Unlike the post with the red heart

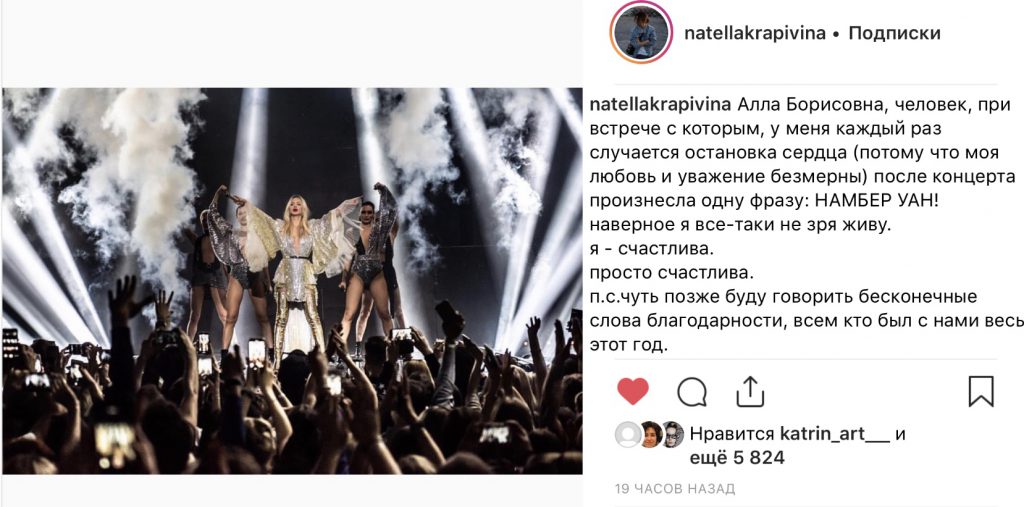632,391
